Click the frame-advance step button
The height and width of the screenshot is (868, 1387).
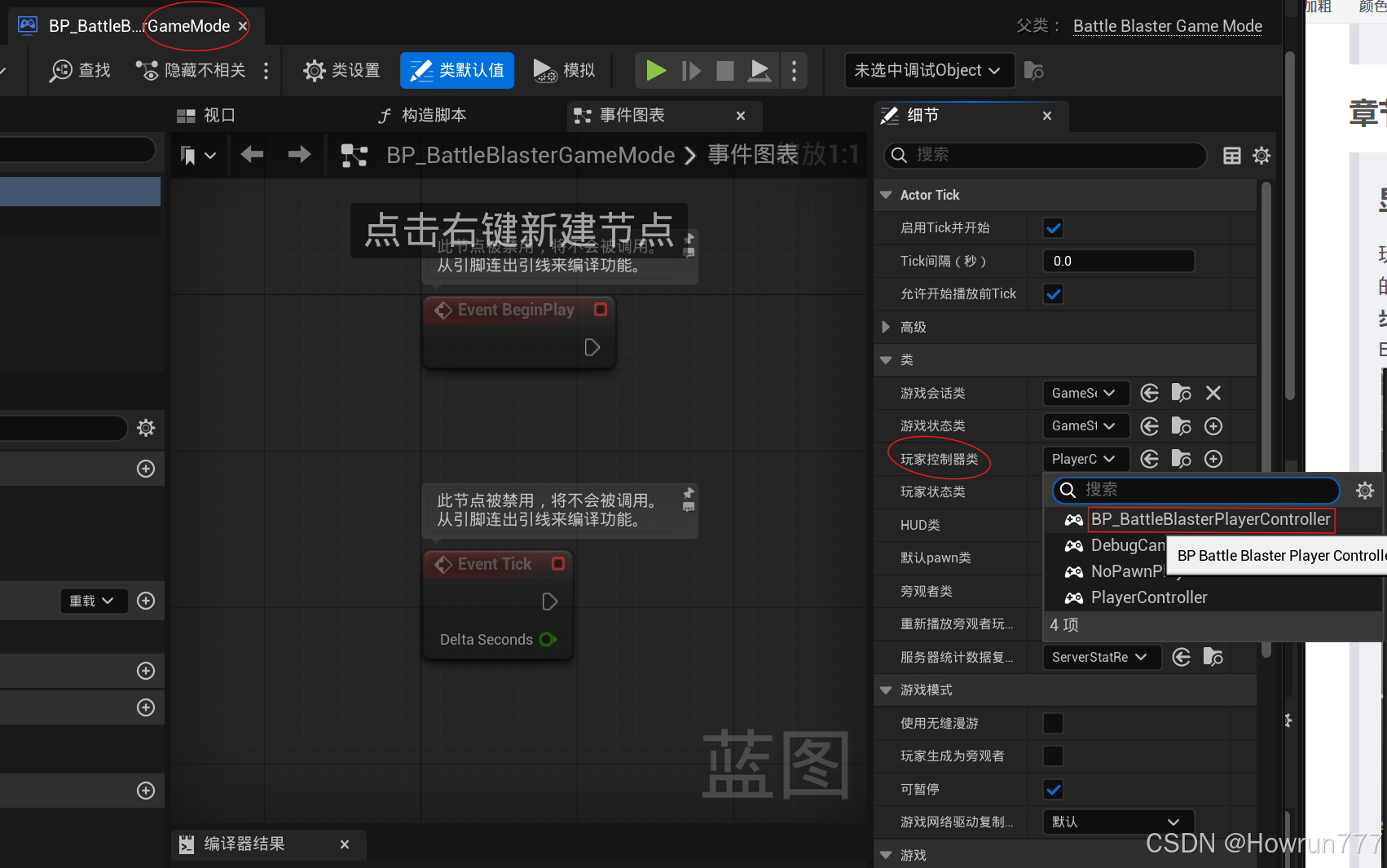690,71
